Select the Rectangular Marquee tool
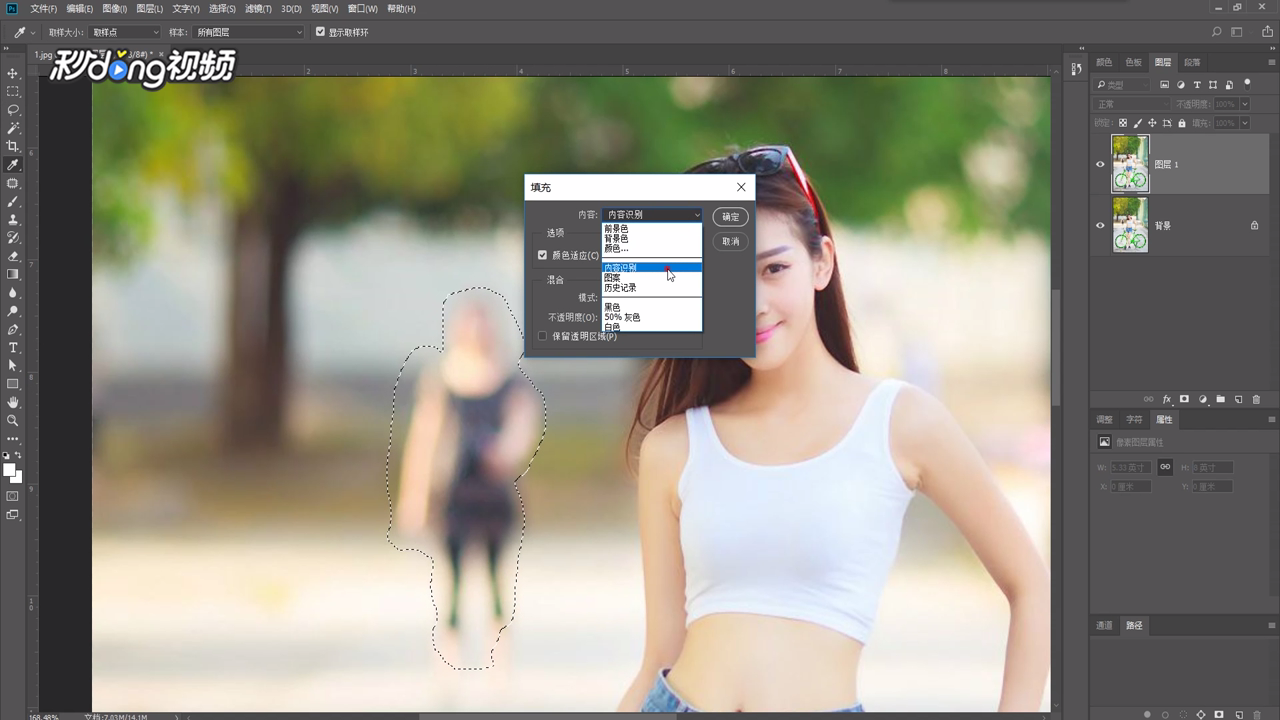 point(13,91)
